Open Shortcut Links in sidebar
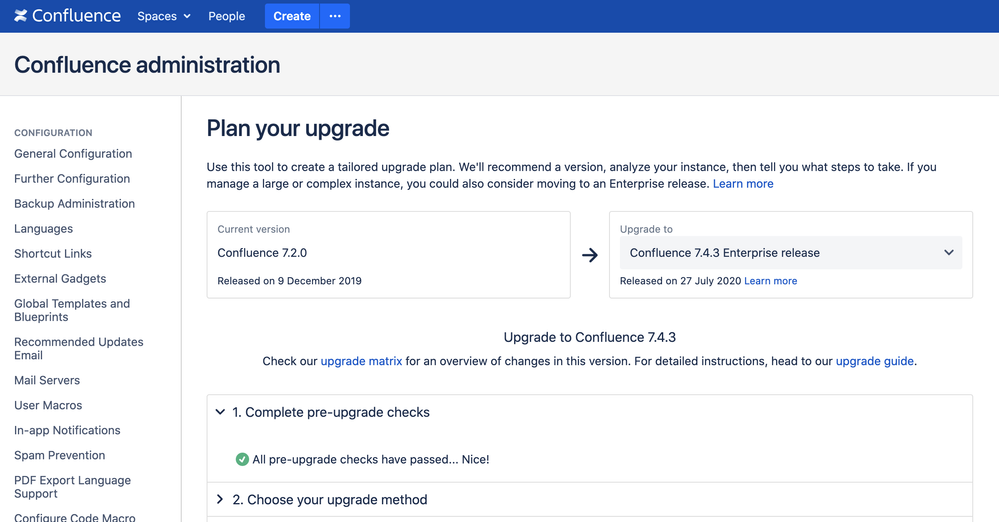Screen dimensions: 999x522 click(x=53, y=253)
